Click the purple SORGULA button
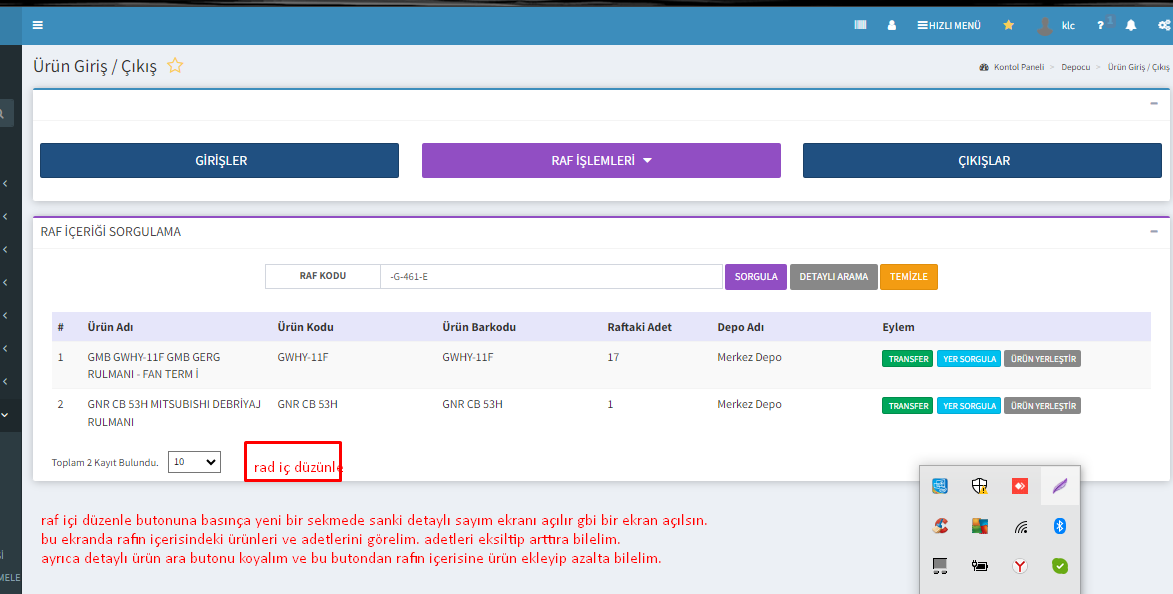 click(x=756, y=277)
